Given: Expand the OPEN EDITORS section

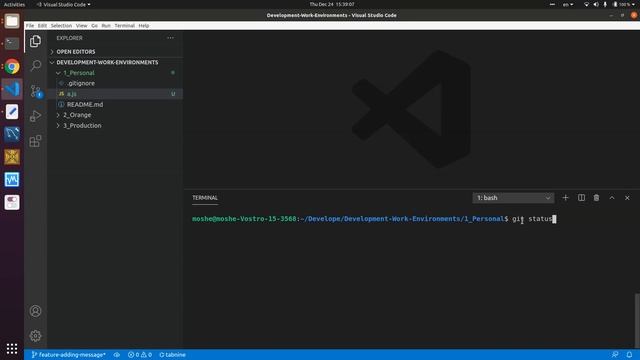Looking at the screenshot, I should coord(115,52).
